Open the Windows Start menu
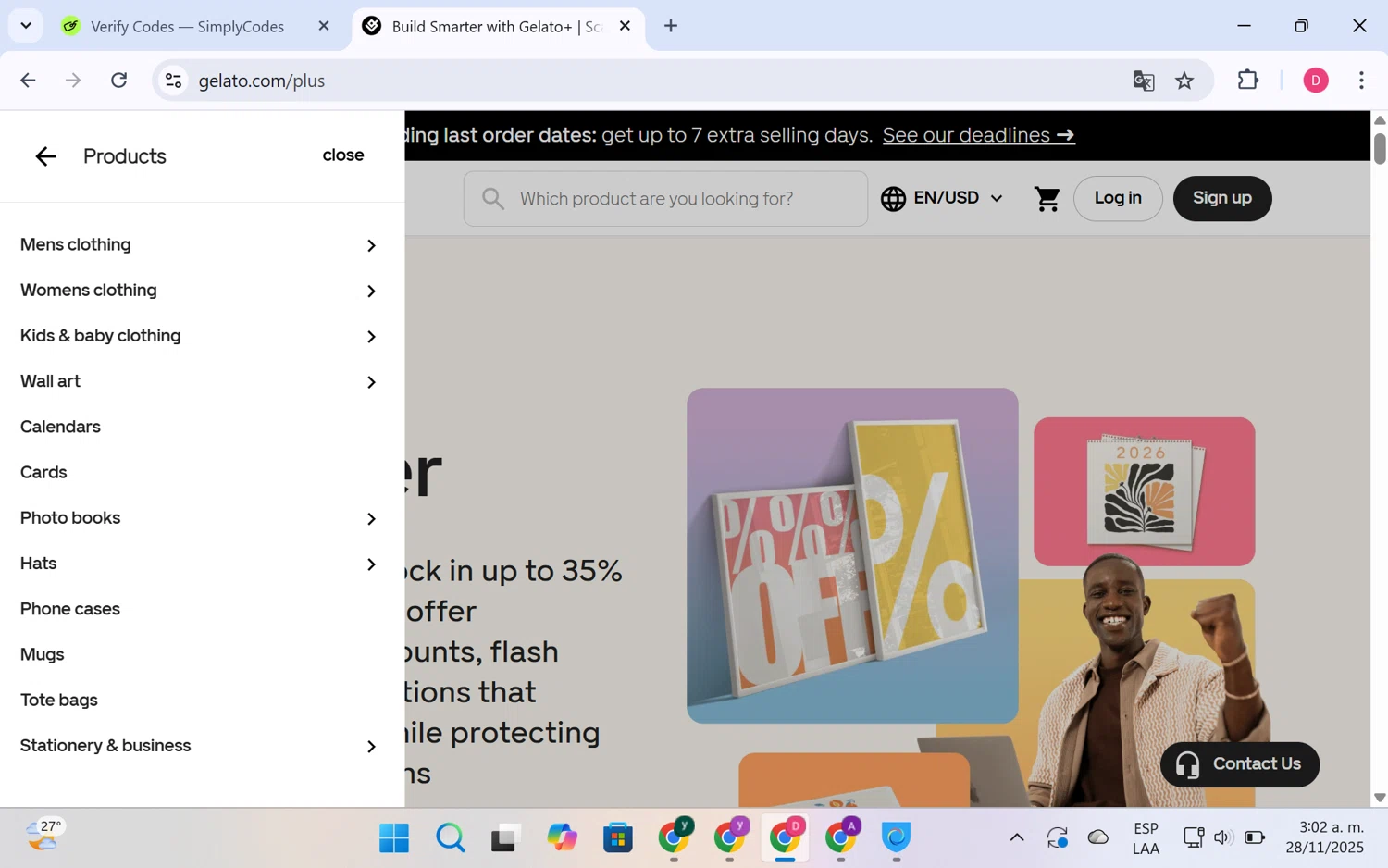The width and height of the screenshot is (1388, 868). click(394, 838)
